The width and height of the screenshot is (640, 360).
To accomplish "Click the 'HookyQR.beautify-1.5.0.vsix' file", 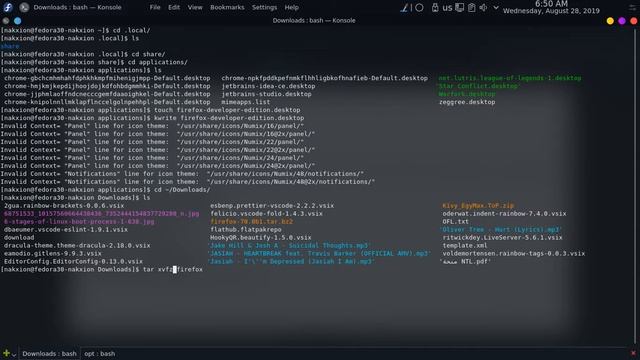I will click(x=261, y=238).
